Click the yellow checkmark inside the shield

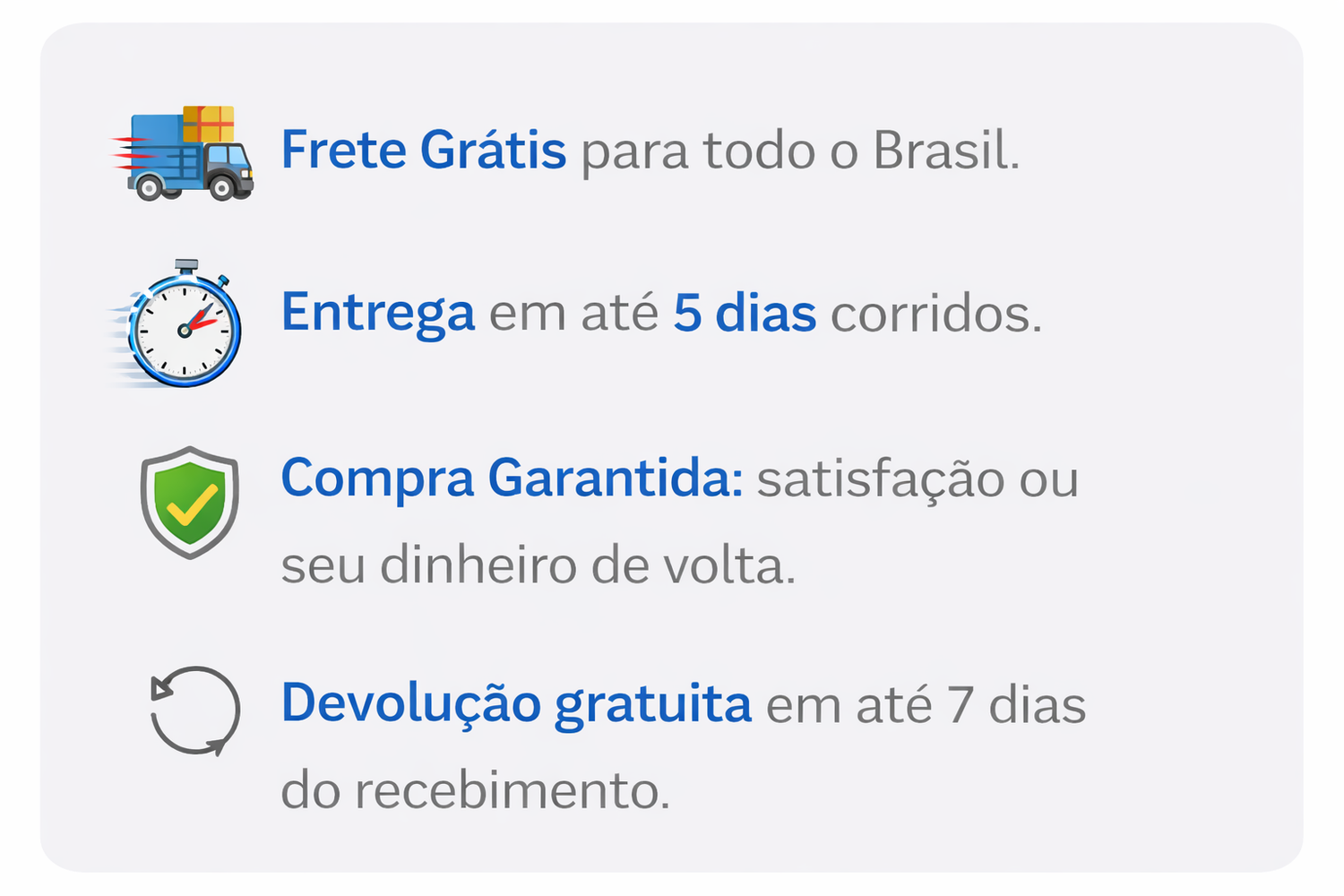(x=192, y=504)
